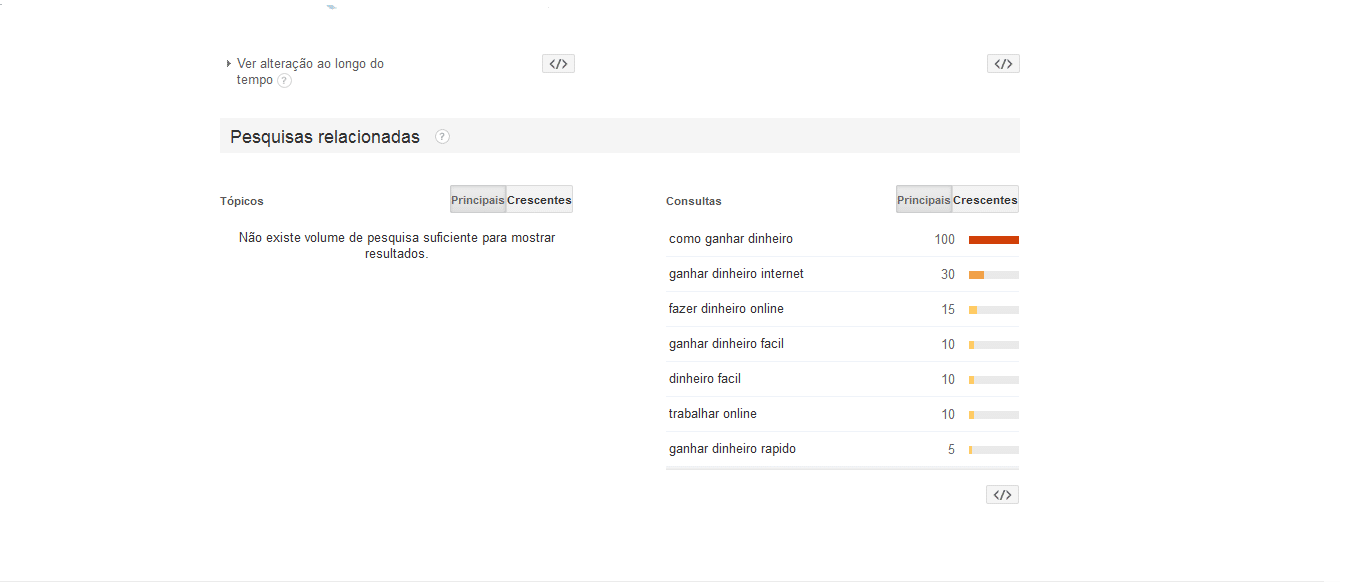
Task: Open the help icon next to Pesquisas relacionadas
Action: point(442,137)
